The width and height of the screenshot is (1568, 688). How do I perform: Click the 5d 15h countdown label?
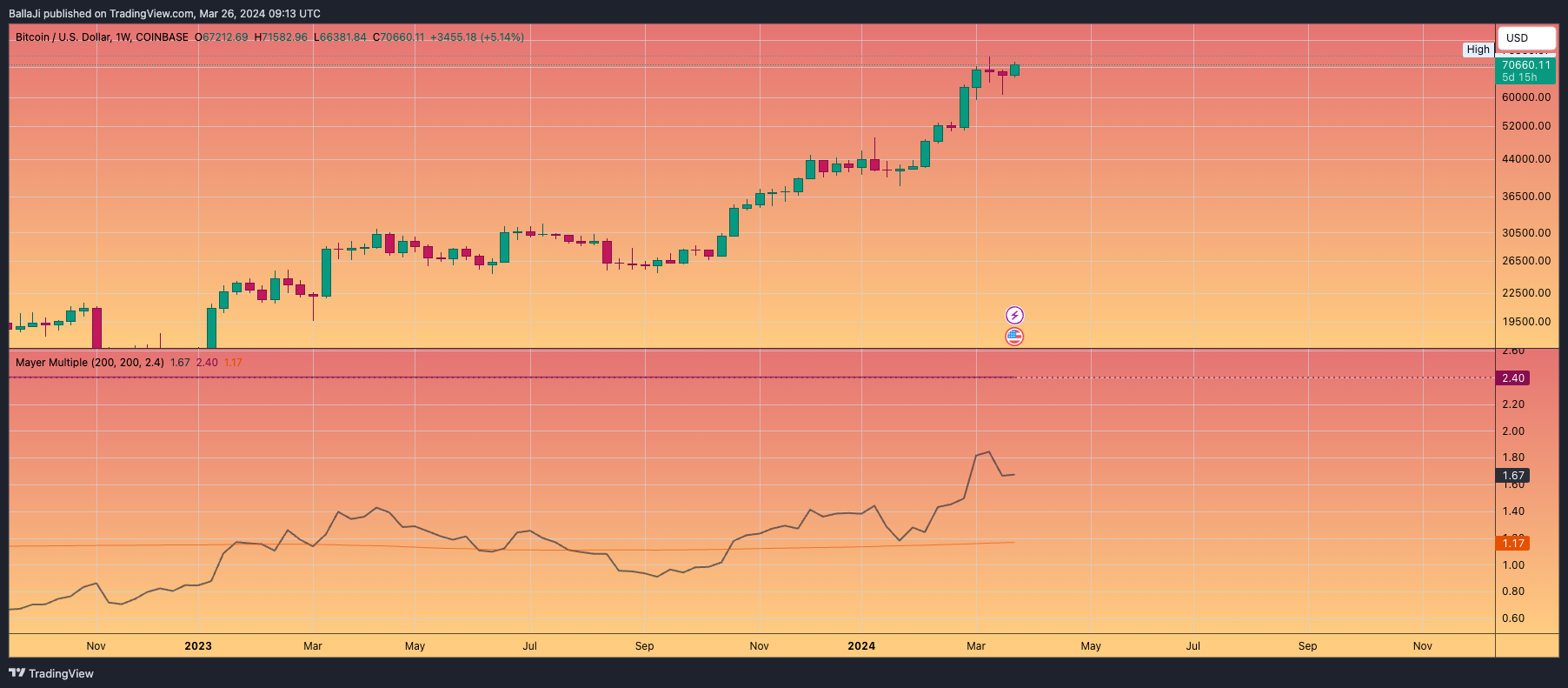(x=1519, y=77)
